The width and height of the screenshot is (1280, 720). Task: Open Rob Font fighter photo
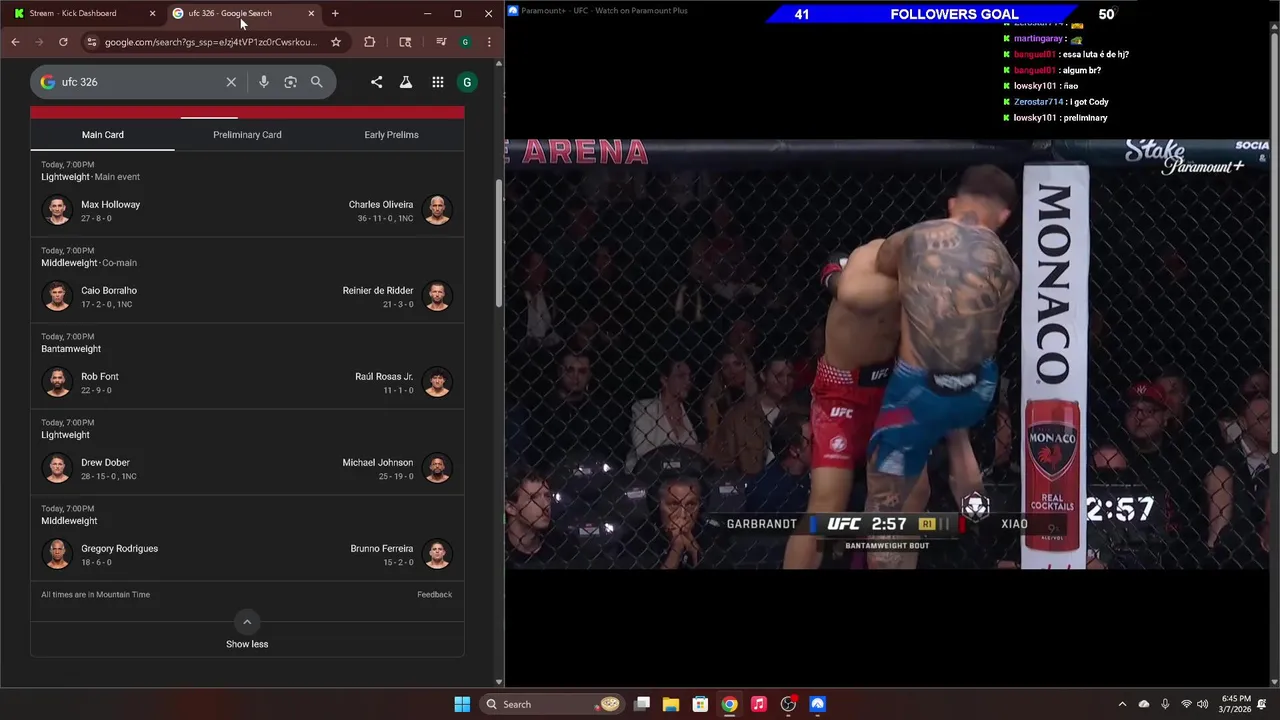[x=57, y=382]
